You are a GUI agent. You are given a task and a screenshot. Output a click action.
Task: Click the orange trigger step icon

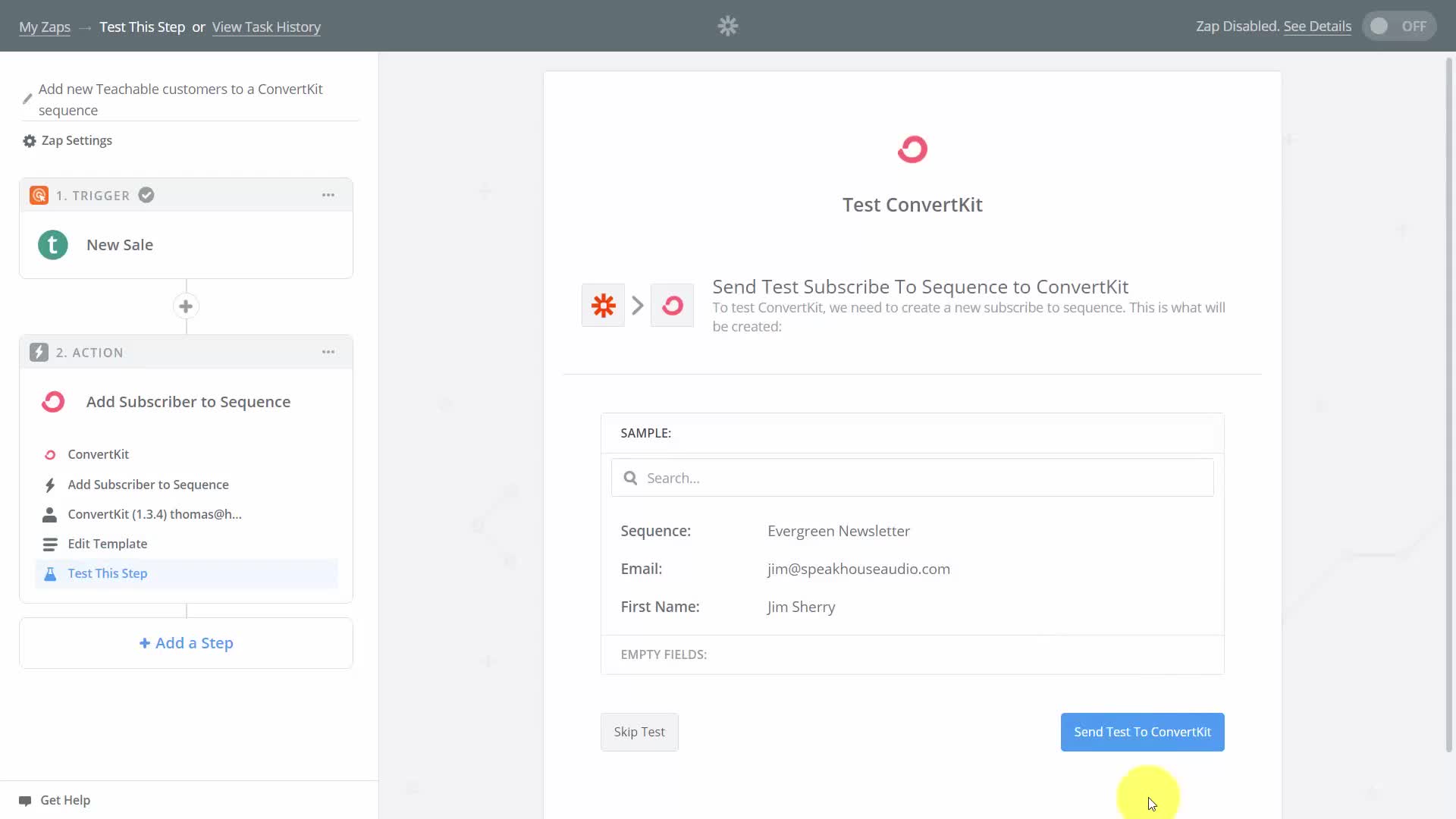click(x=39, y=196)
